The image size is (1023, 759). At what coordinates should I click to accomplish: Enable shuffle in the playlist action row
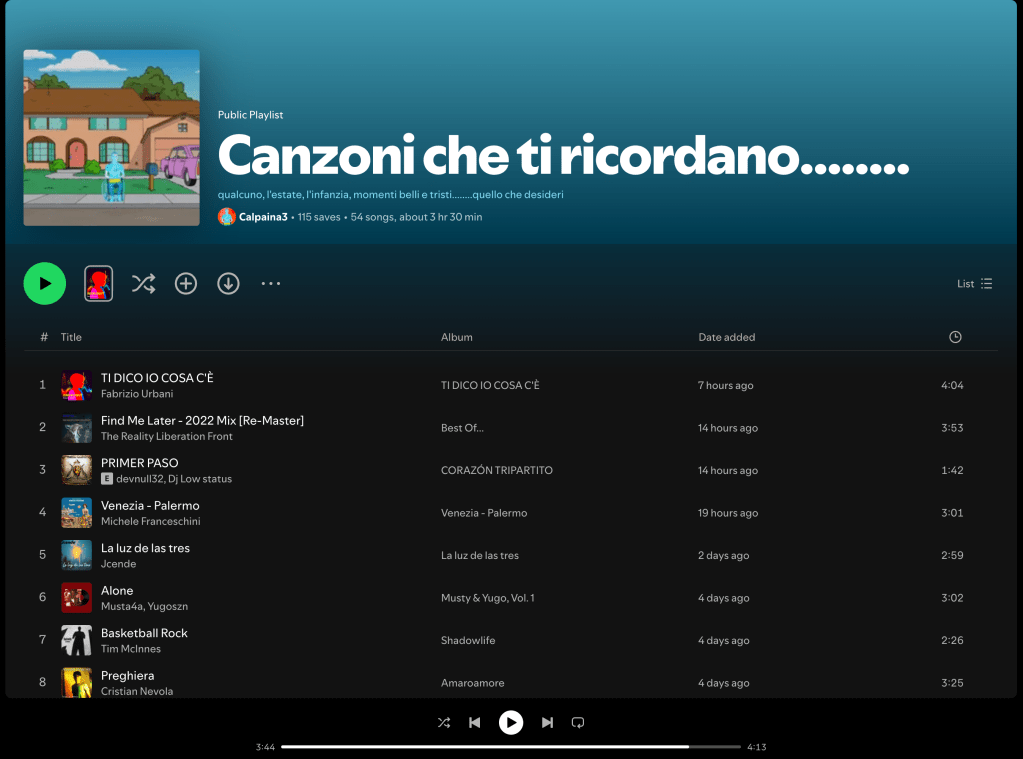click(144, 283)
